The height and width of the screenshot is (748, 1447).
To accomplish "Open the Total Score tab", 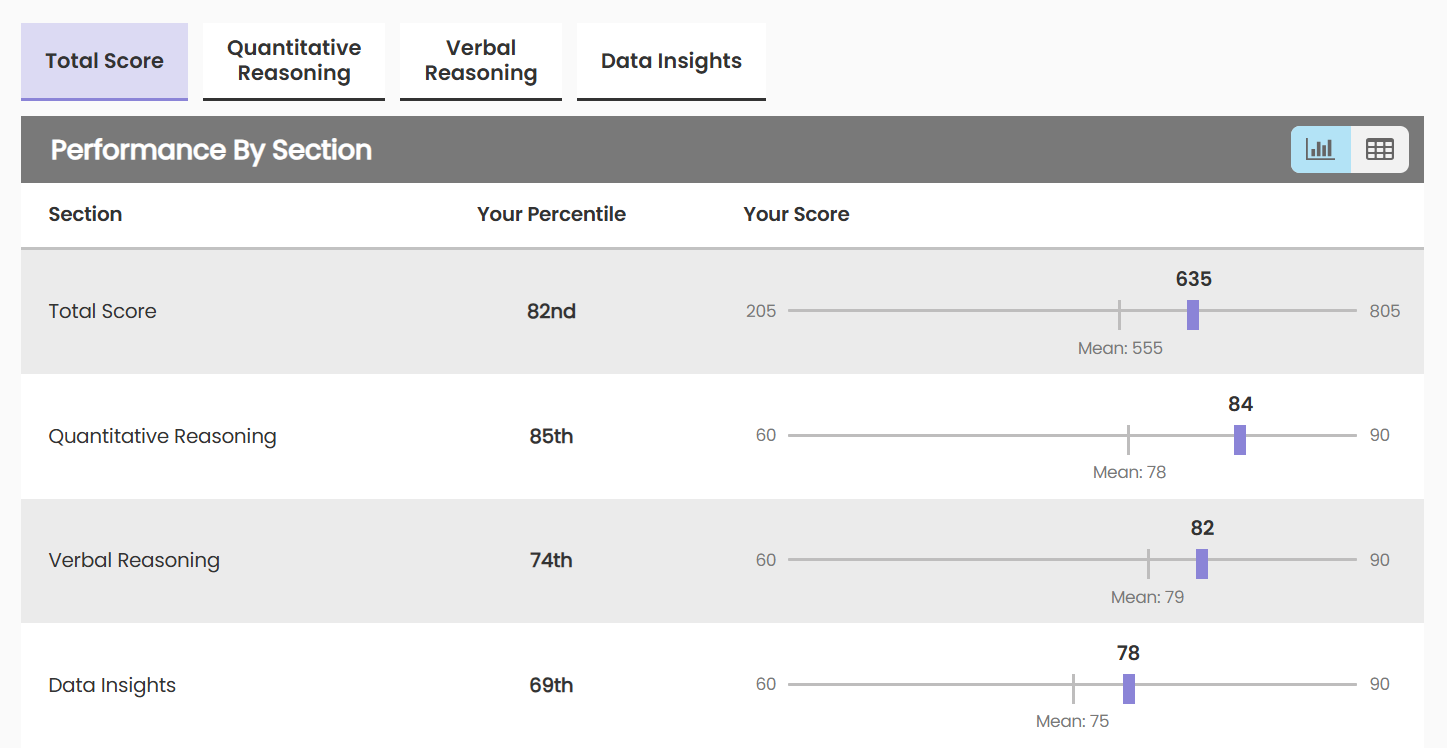I will coord(104,61).
